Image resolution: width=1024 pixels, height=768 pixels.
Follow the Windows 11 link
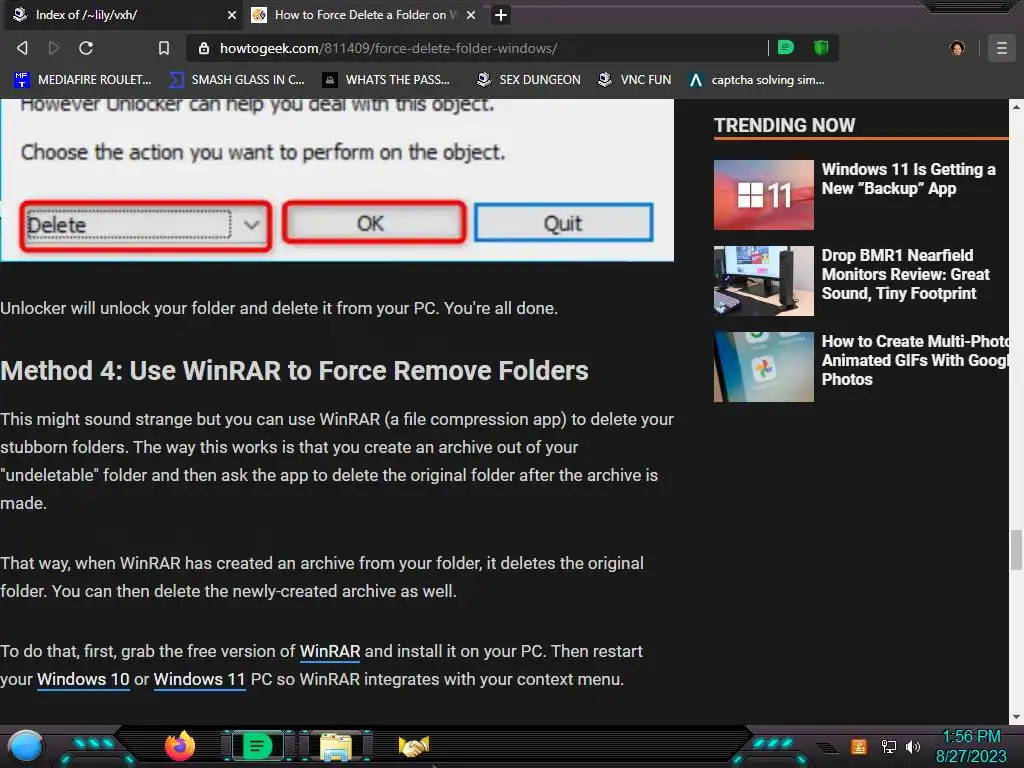pos(199,680)
